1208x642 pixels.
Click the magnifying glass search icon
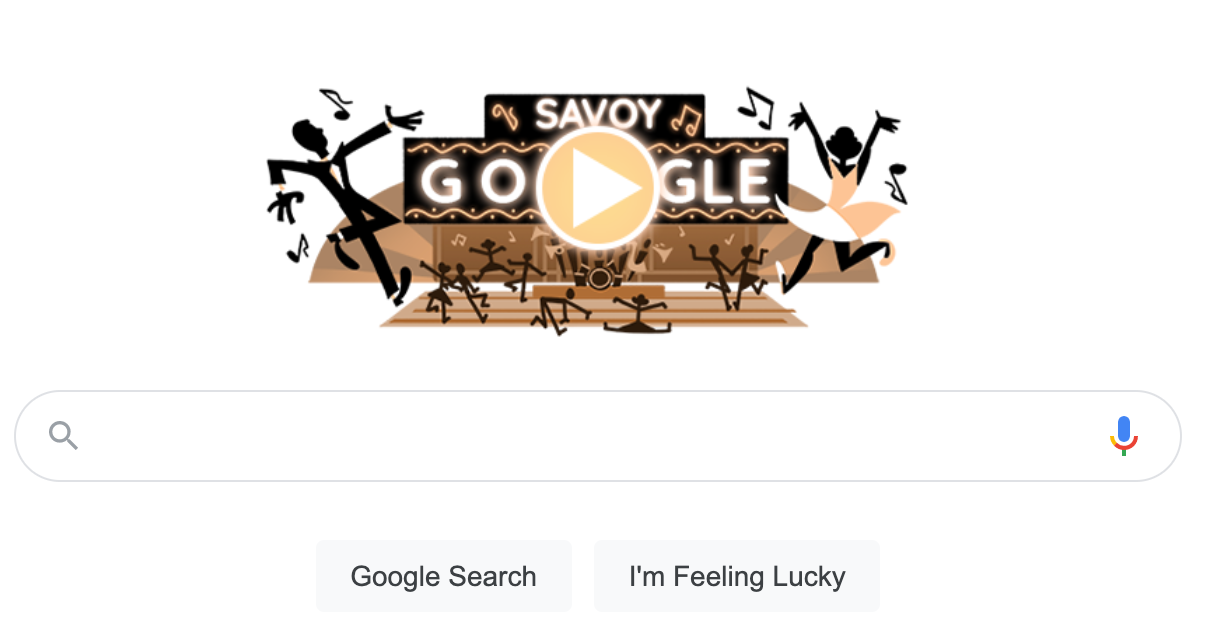click(63, 435)
